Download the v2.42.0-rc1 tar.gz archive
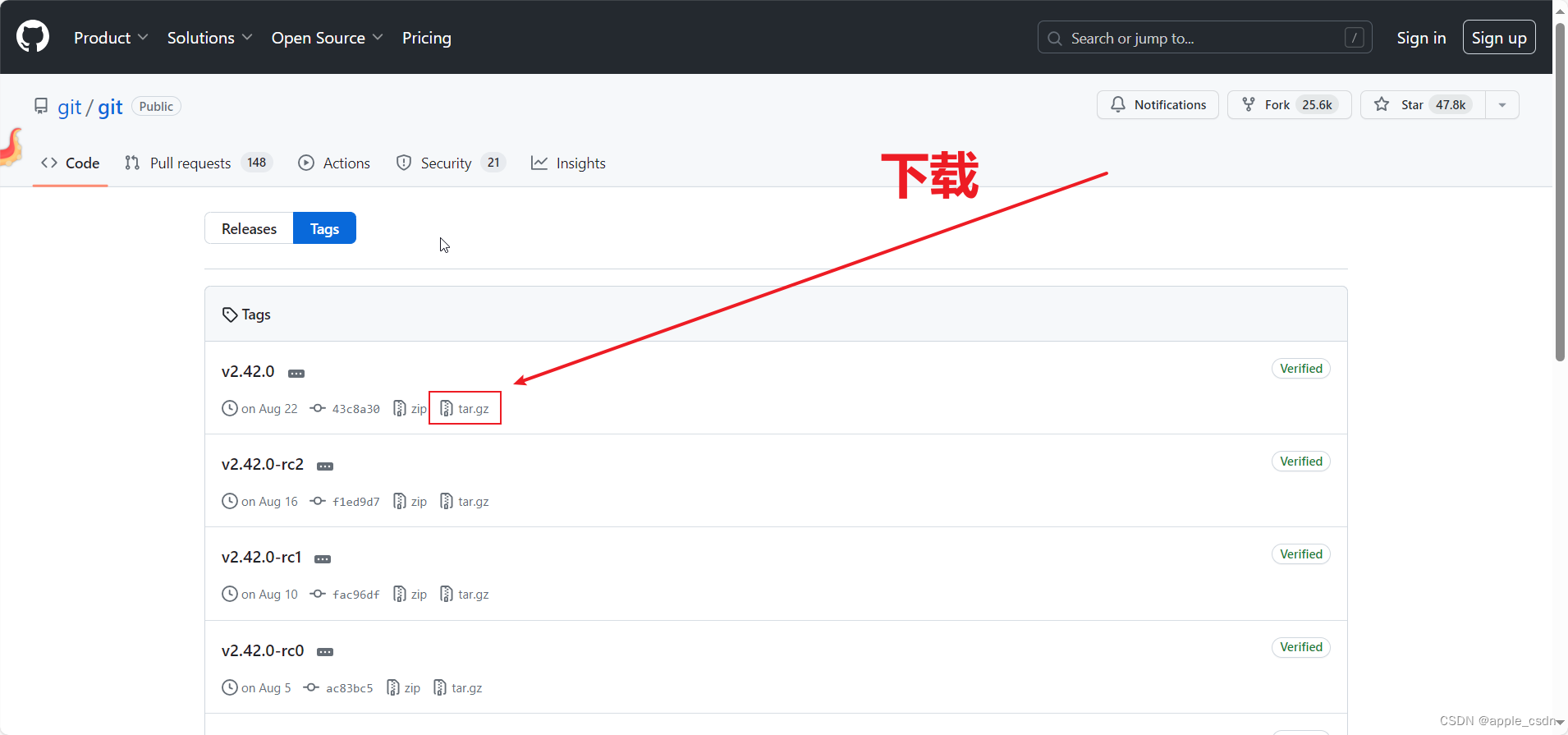Image resolution: width=1568 pixels, height=735 pixels. pos(465,594)
